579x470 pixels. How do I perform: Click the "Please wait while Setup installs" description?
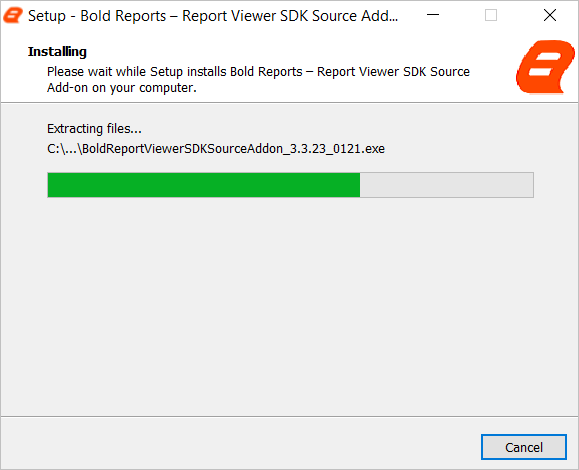[x=258, y=79]
